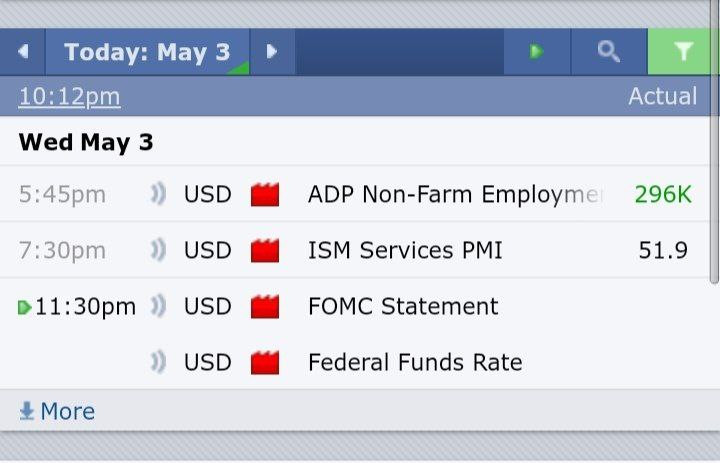Open the Today: May 3 date picker

pos(147,52)
